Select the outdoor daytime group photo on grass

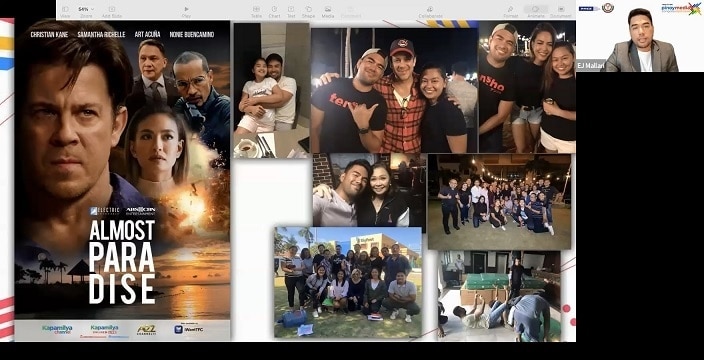(348, 282)
